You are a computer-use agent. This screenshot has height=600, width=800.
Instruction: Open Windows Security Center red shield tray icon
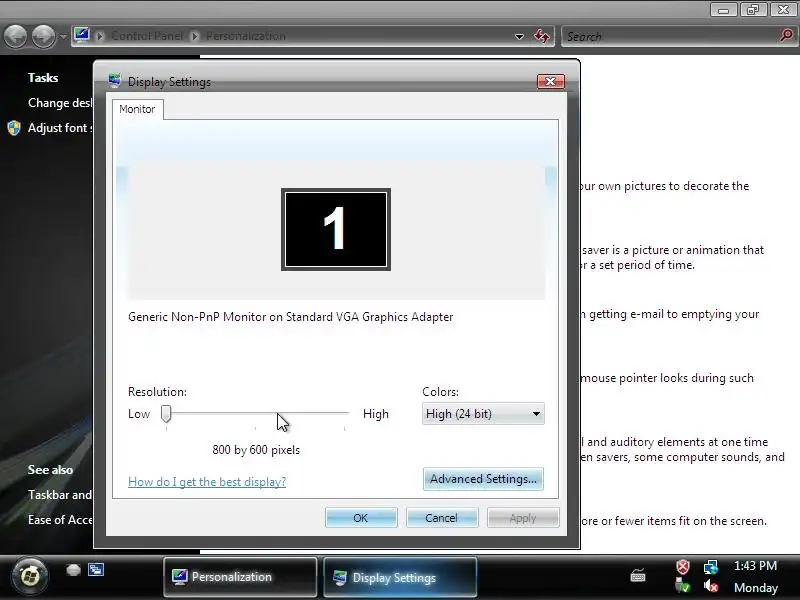[x=683, y=567]
